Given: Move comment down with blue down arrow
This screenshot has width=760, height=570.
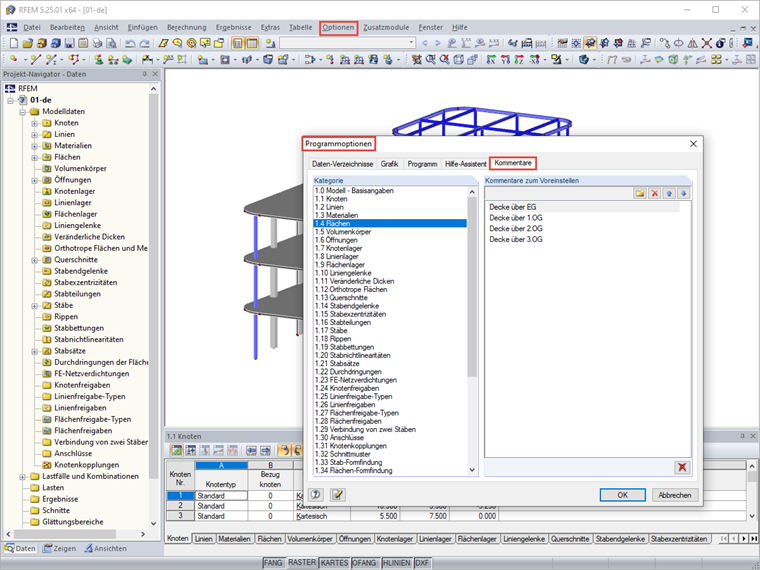Looking at the screenshot, I should (683, 193).
